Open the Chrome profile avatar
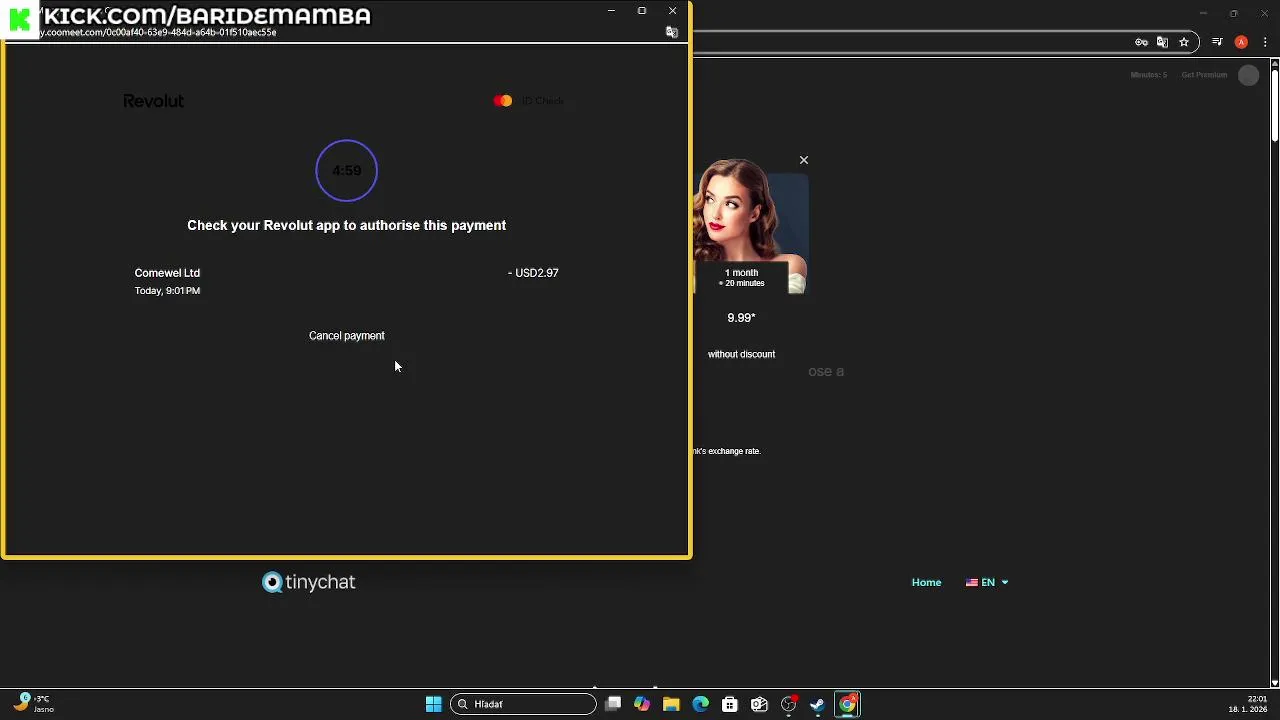This screenshot has width=1280, height=720. [x=1241, y=42]
